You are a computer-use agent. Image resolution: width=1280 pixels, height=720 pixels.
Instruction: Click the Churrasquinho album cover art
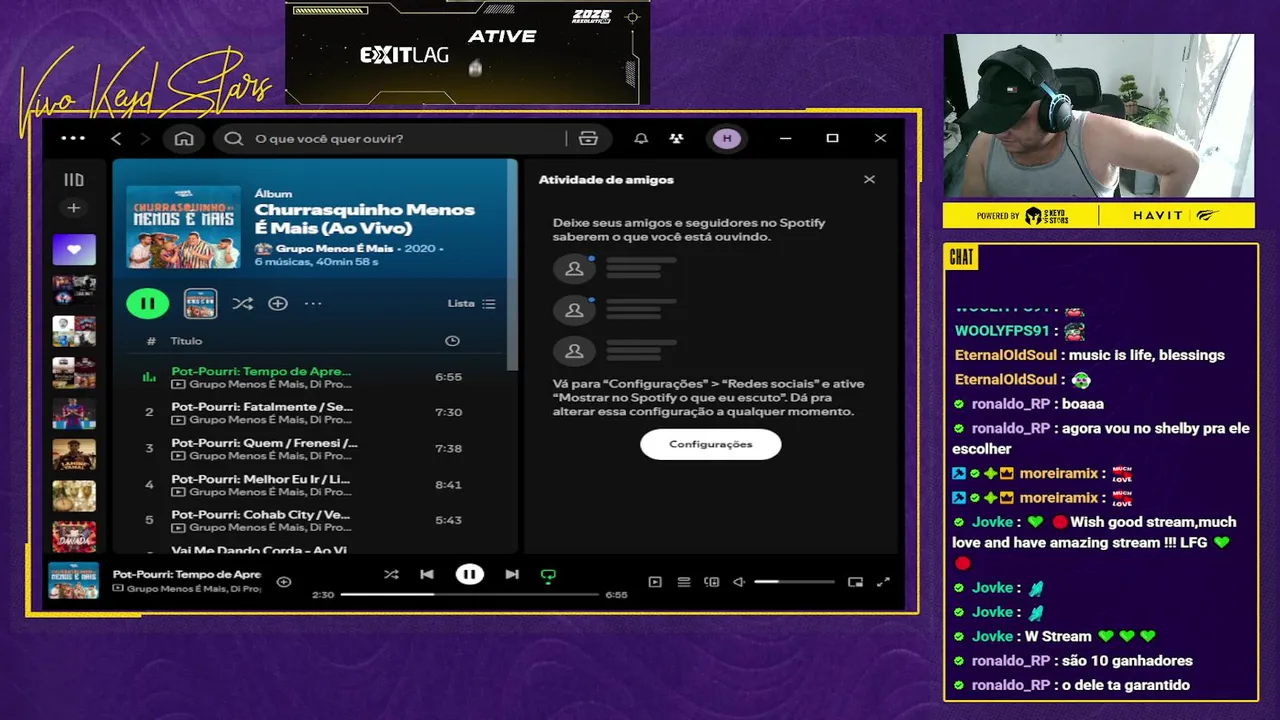pyautogui.click(x=183, y=227)
